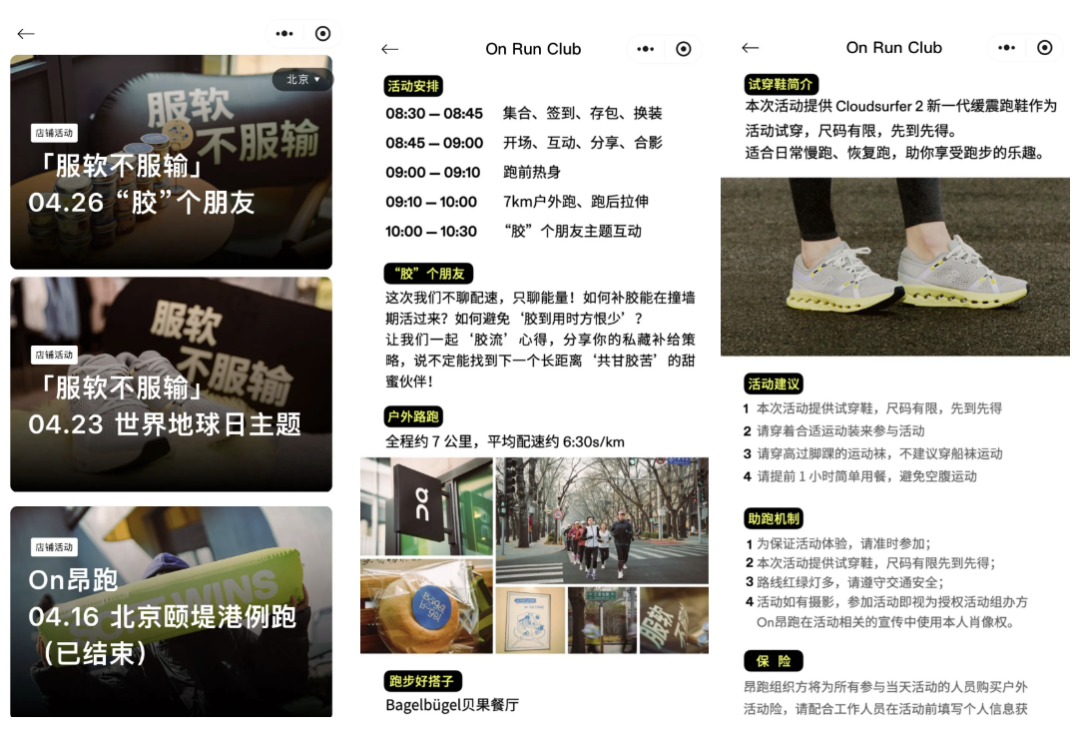Close mini program from the store events list

322,33
